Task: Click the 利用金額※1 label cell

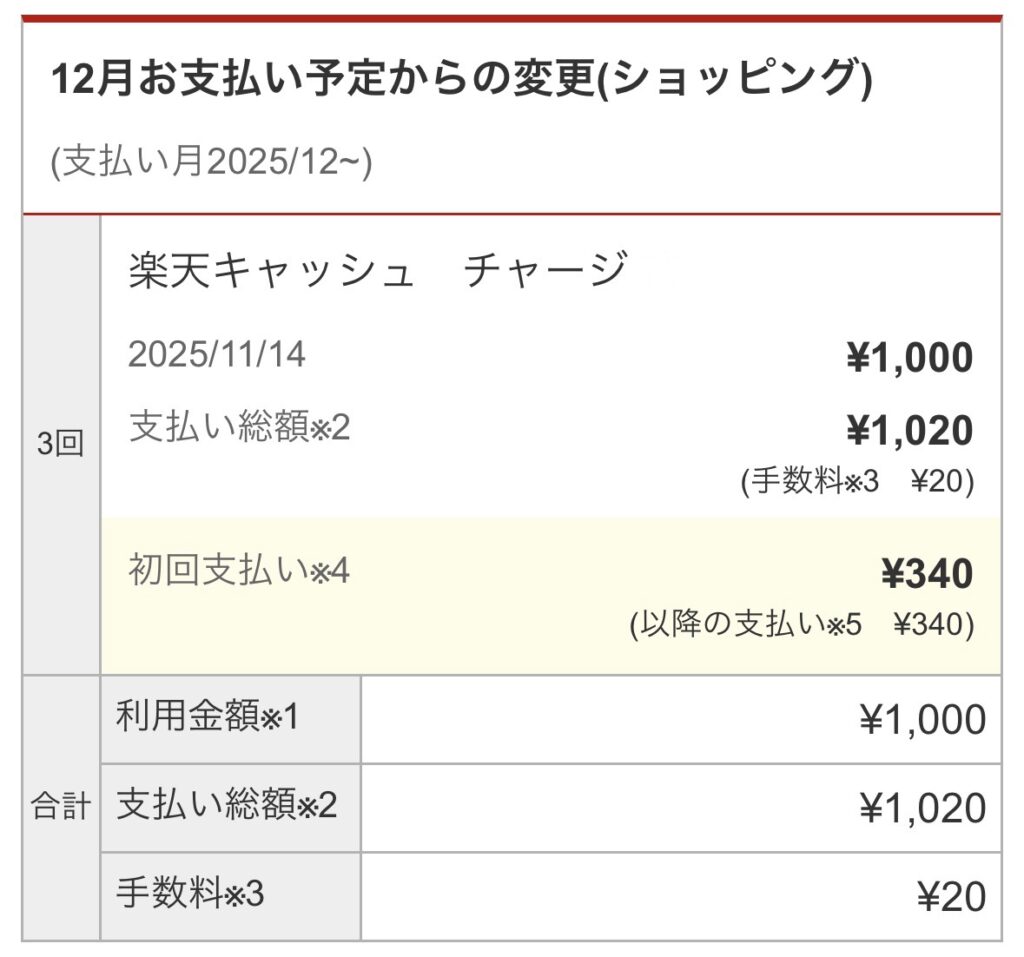Action: click(207, 717)
